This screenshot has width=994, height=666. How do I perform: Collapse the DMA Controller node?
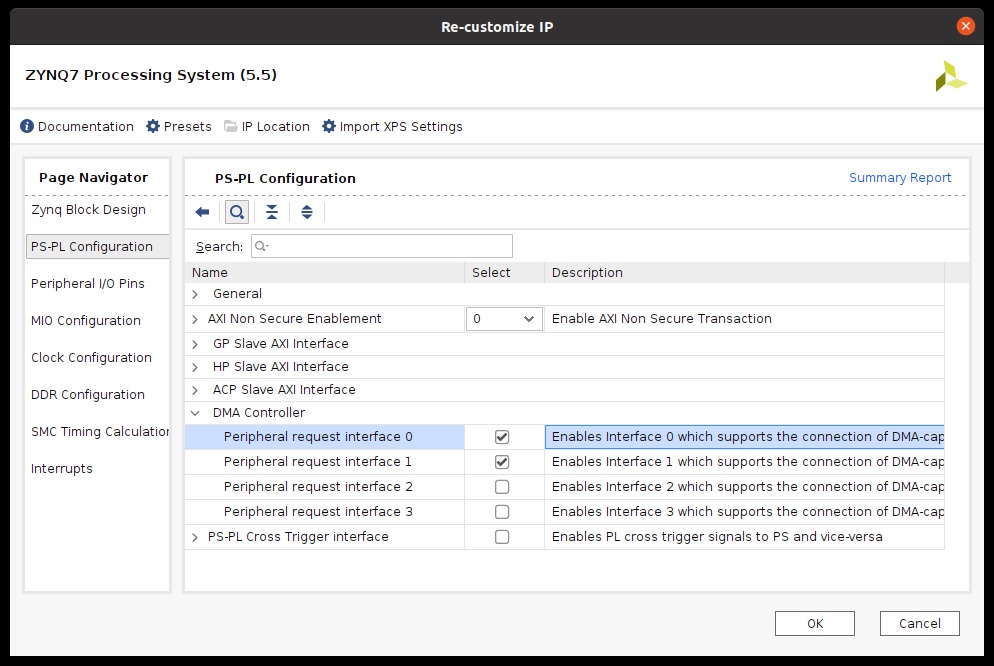(x=195, y=413)
